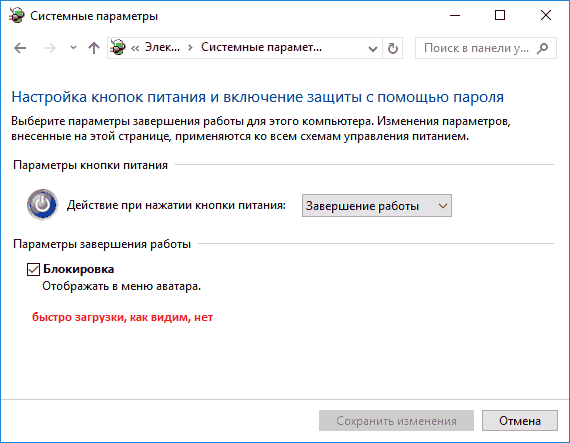Click the search magnifier icon

542,48
